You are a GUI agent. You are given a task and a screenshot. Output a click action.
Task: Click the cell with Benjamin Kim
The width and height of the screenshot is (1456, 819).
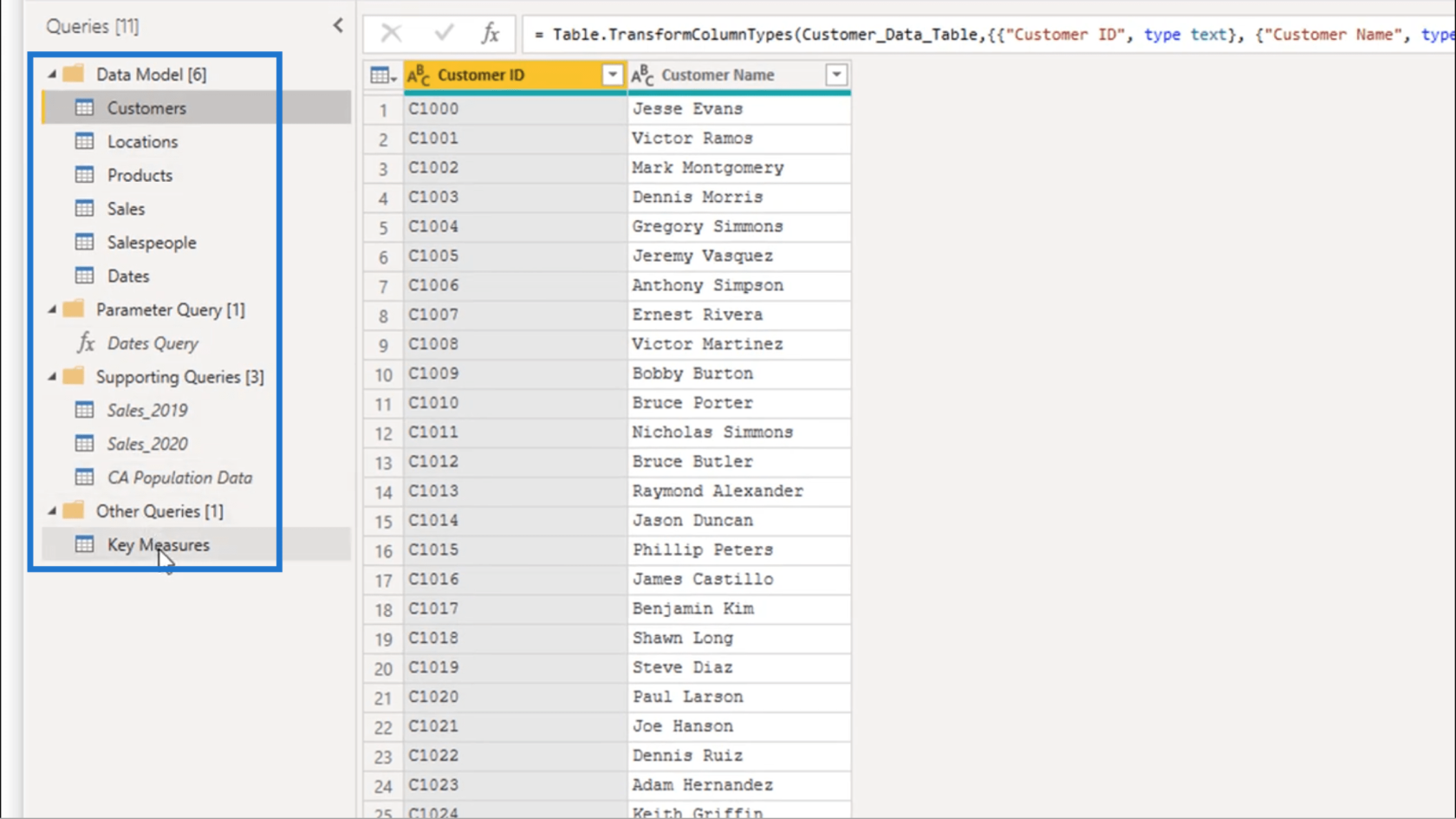click(738, 608)
